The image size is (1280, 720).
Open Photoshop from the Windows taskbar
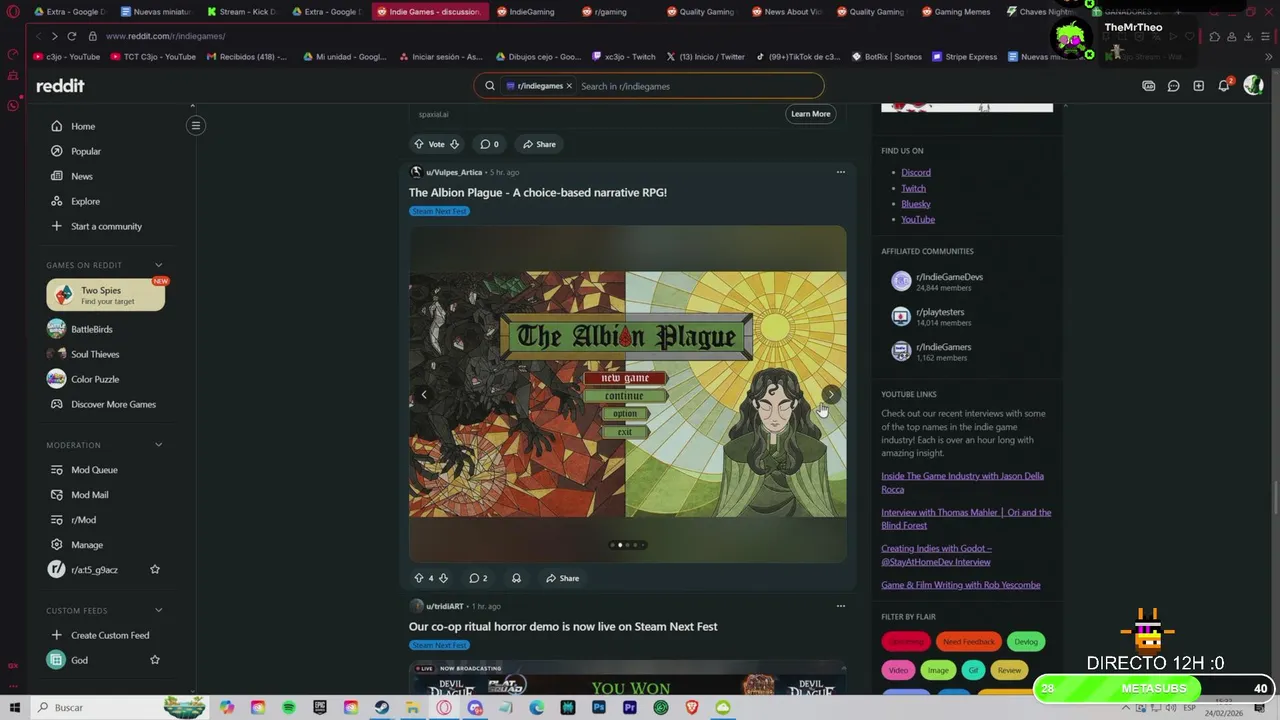(598, 707)
